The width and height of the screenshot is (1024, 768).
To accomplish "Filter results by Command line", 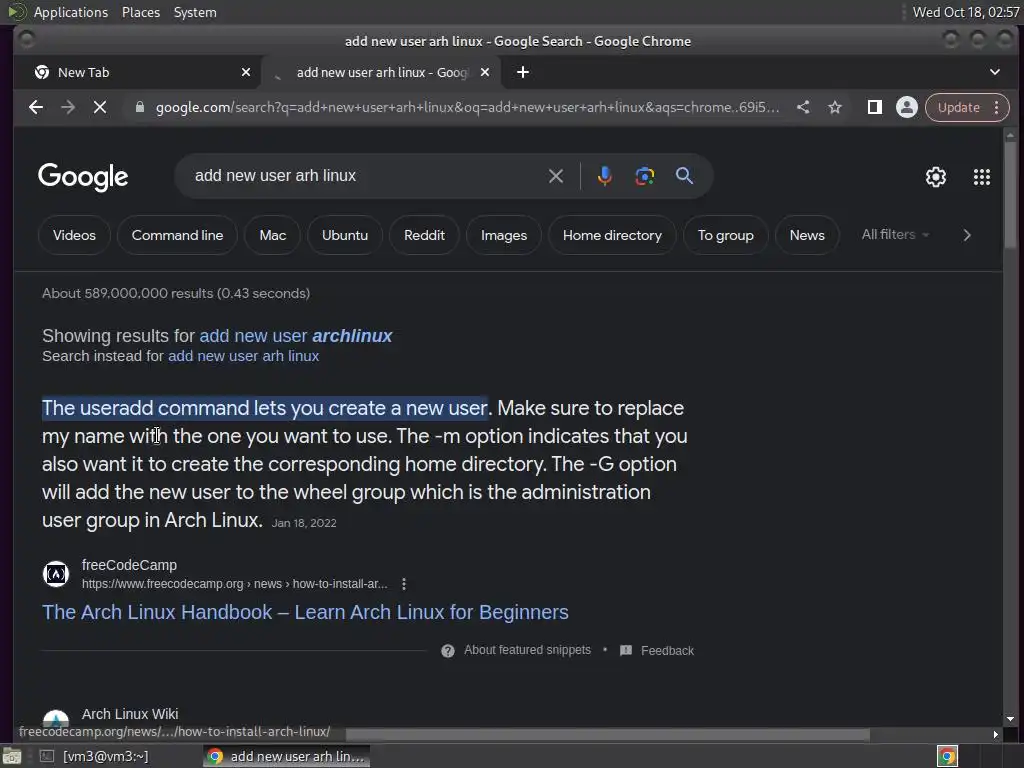I will (177, 235).
